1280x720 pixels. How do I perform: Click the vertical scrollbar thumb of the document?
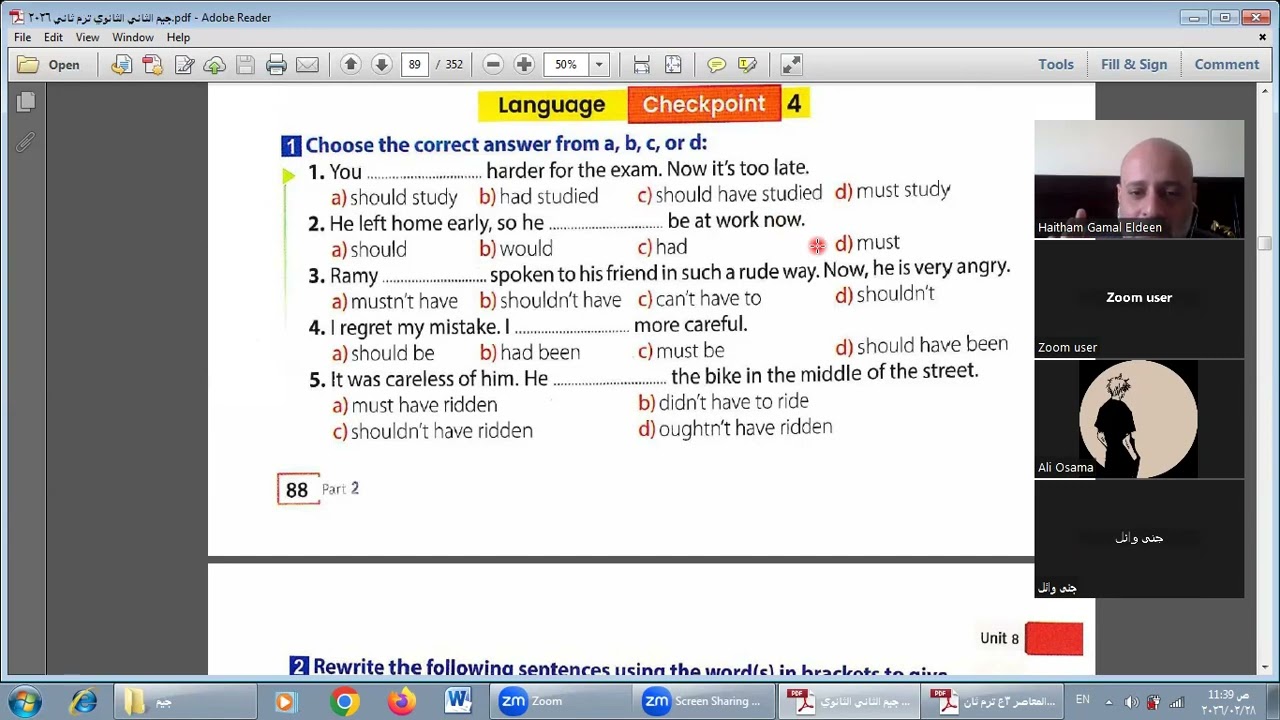coord(1265,244)
